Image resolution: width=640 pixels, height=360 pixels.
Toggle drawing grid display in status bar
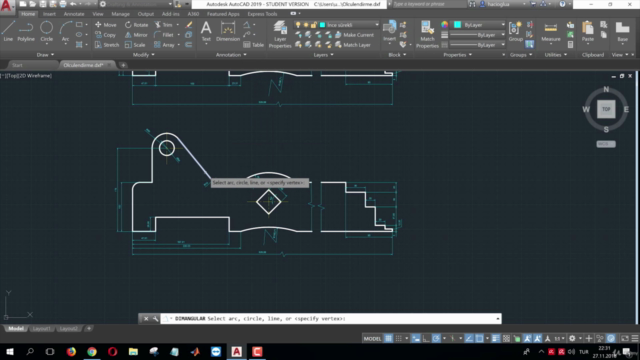(x=388, y=338)
